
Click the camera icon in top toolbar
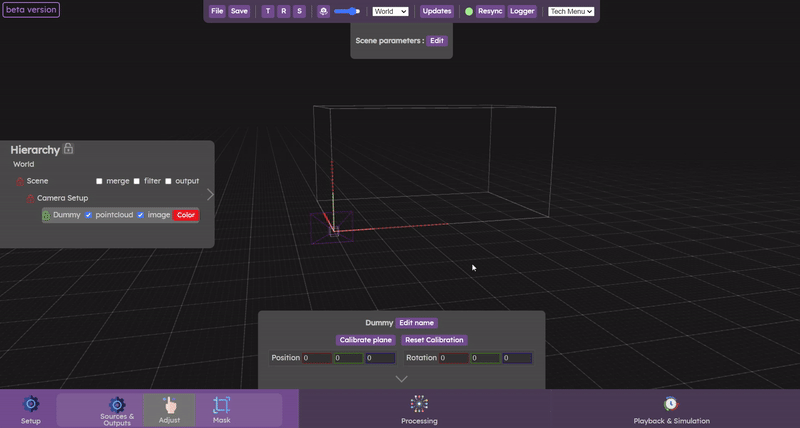[323, 11]
